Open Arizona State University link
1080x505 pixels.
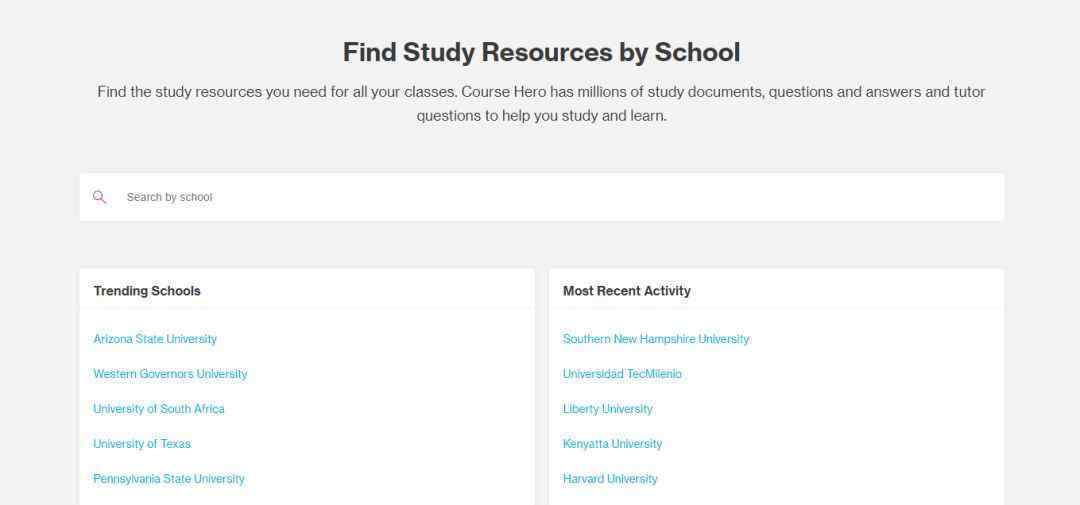(x=155, y=339)
